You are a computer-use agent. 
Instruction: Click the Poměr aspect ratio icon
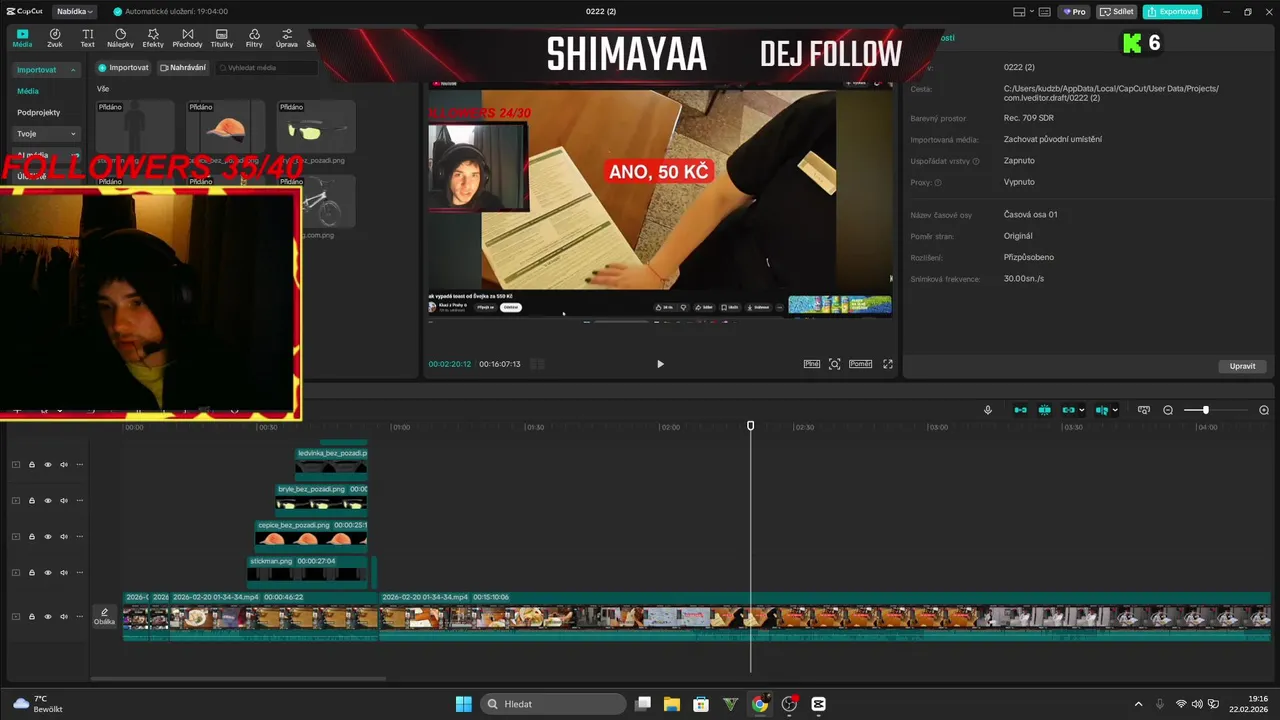861,364
